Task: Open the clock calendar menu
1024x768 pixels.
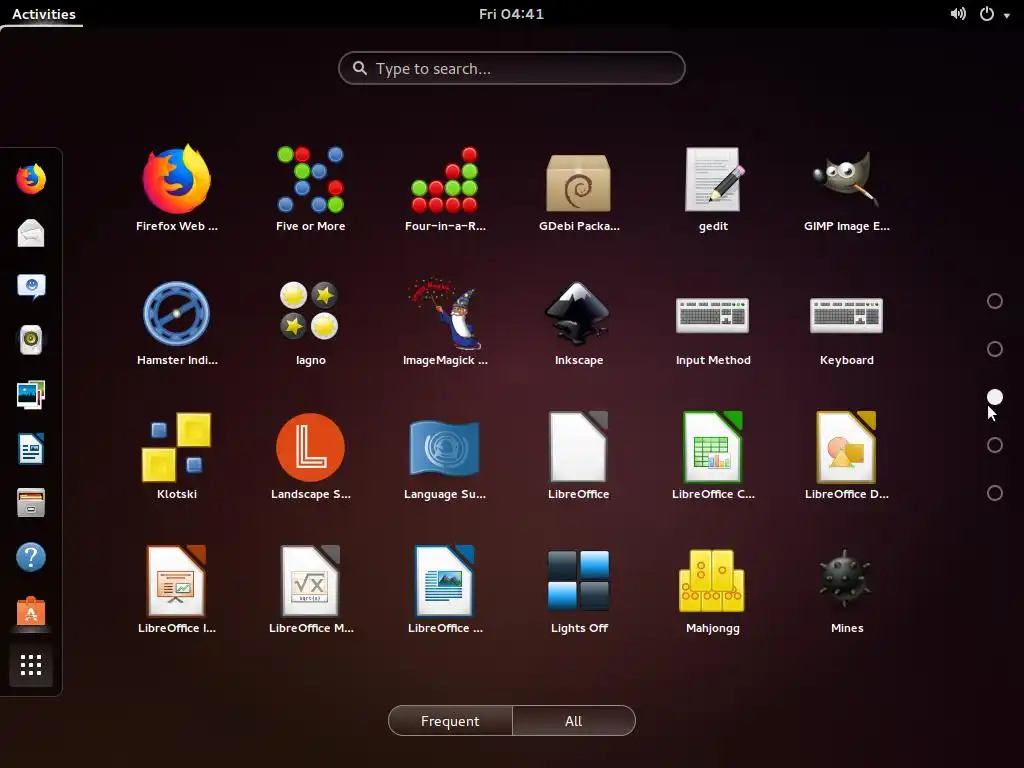Action: (511, 14)
